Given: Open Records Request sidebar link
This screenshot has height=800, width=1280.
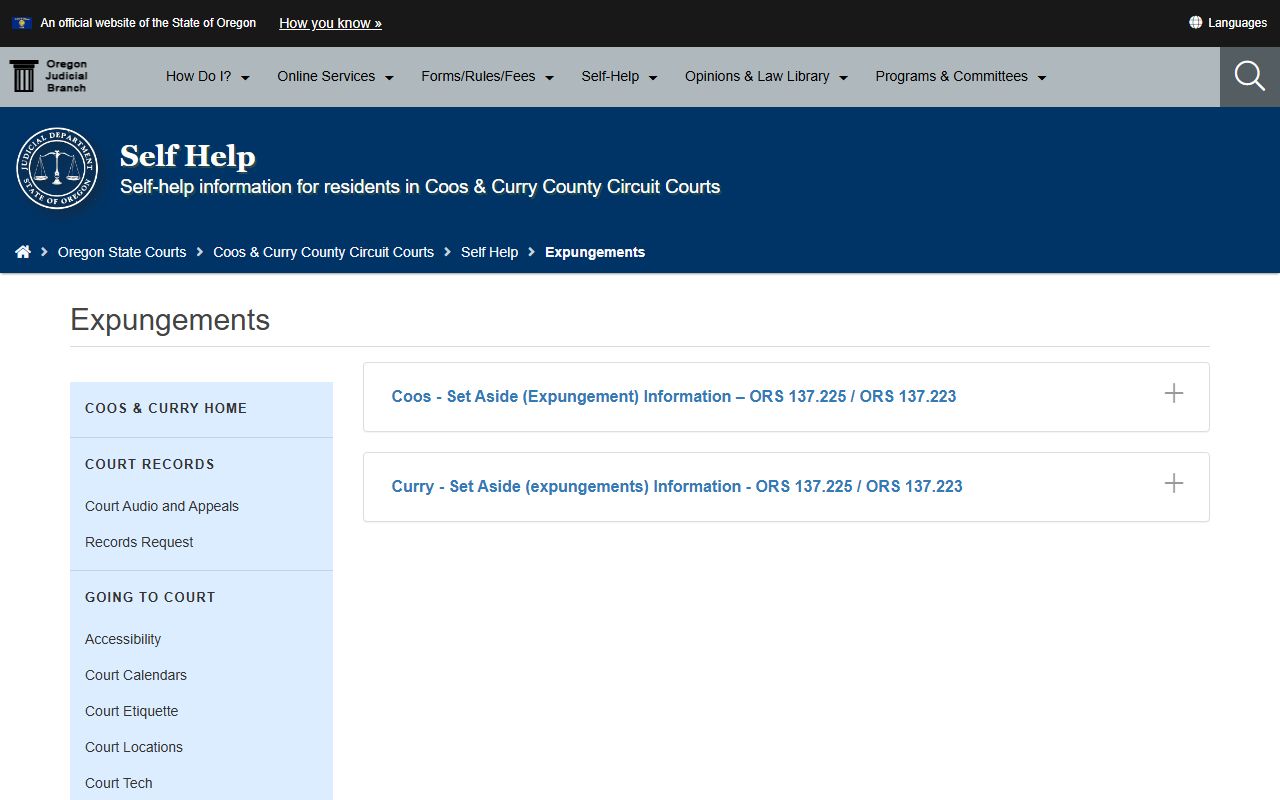Looking at the screenshot, I should click(x=139, y=542).
